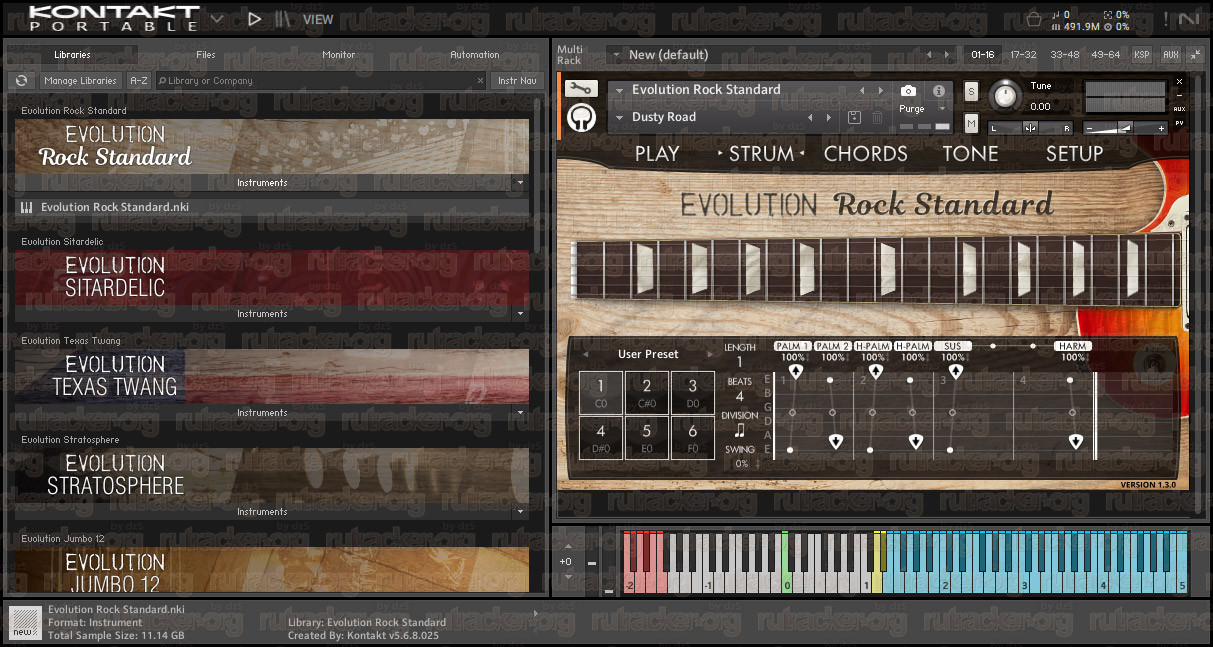This screenshot has width=1213, height=647.
Task: Click the new instrument icon in info bar
Action: coord(25,621)
